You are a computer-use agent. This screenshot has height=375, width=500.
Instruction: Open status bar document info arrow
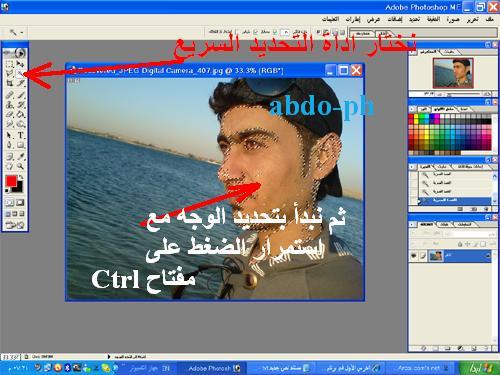point(109,357)
